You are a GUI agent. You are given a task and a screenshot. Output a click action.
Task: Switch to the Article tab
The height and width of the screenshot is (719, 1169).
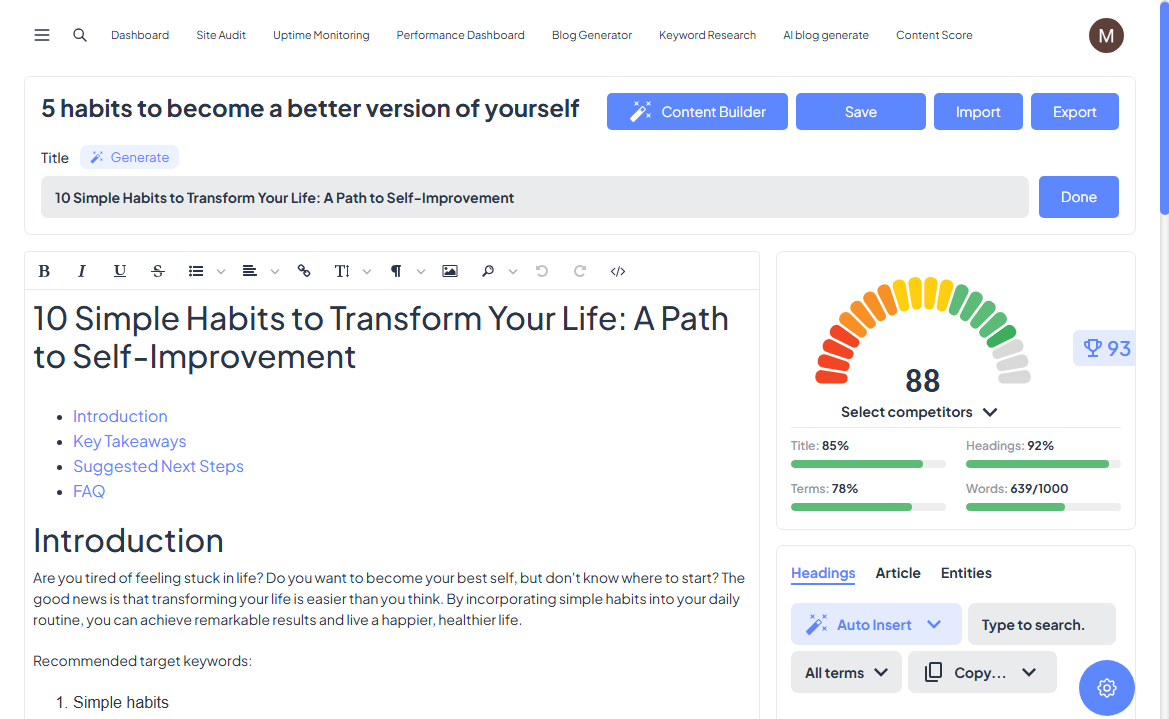[x=897, y=573]
